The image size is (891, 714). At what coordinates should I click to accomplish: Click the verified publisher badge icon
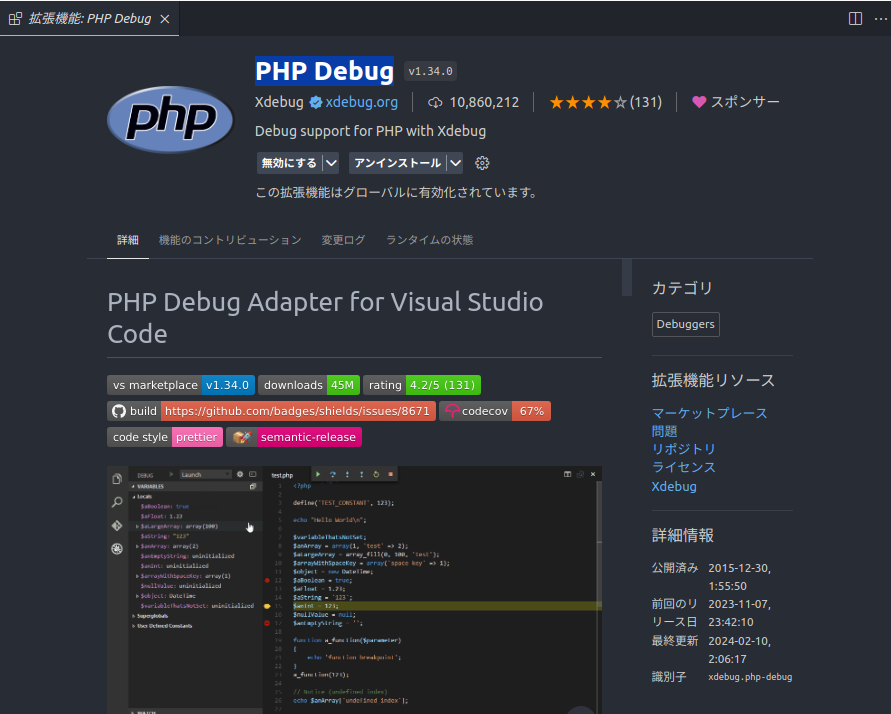point(316,102)
